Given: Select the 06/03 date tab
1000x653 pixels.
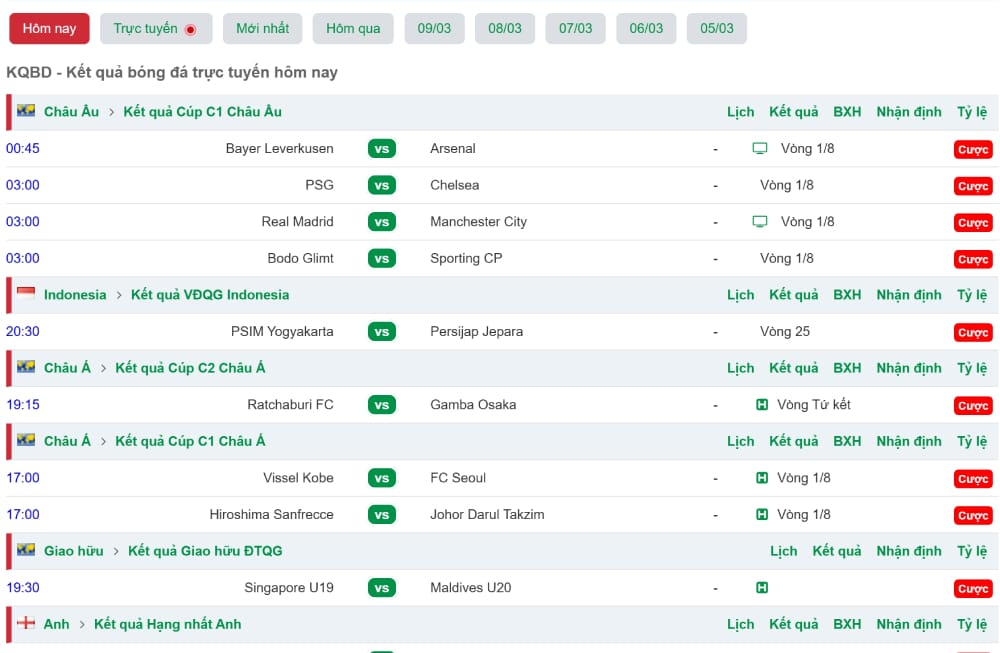Looking at the screenshot, I should tap(646, 29).
